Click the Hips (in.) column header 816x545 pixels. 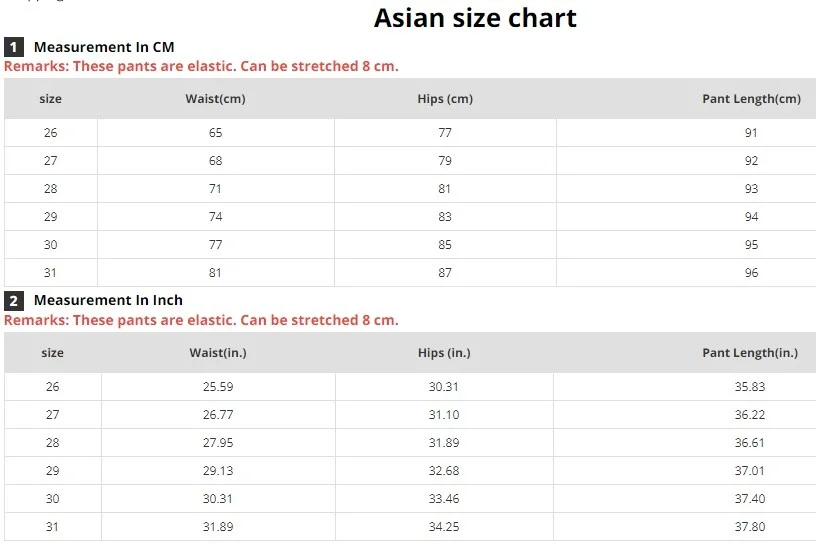pos(444,353)
